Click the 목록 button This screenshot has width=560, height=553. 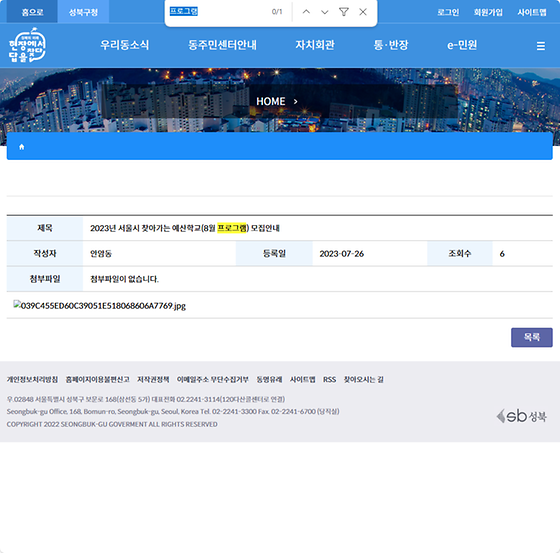click(x=531, y=337)
